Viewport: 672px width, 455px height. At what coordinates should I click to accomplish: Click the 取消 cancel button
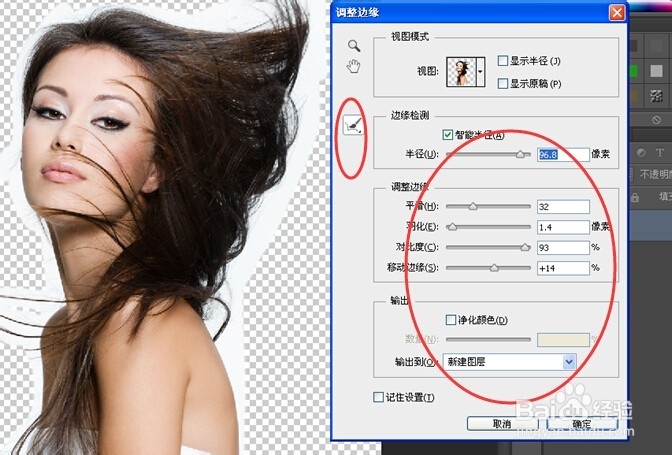[502, 424]
